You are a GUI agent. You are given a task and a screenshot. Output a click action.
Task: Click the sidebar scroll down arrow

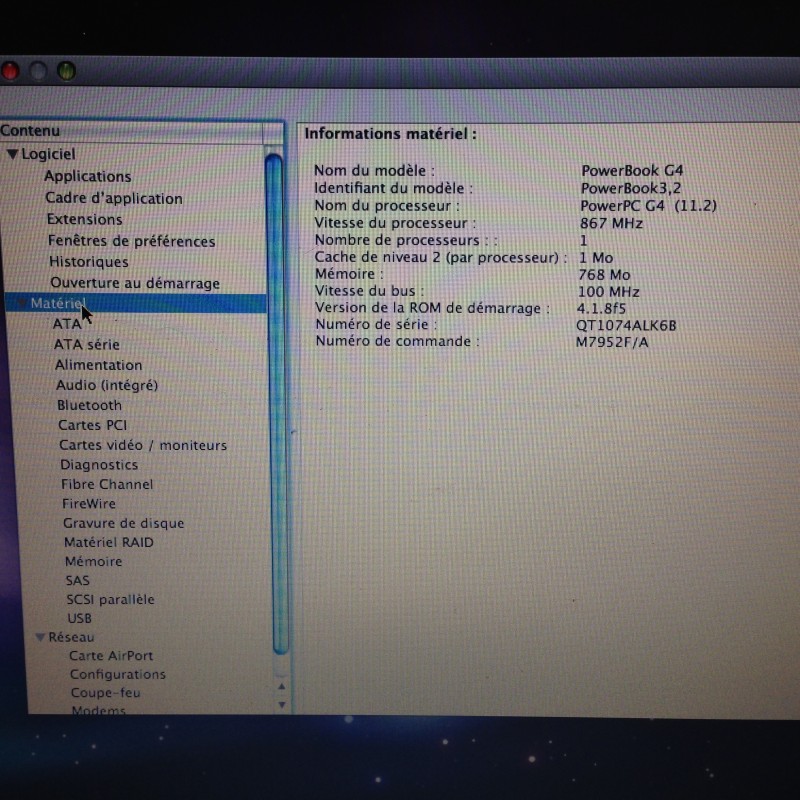[x=282, y=705]
